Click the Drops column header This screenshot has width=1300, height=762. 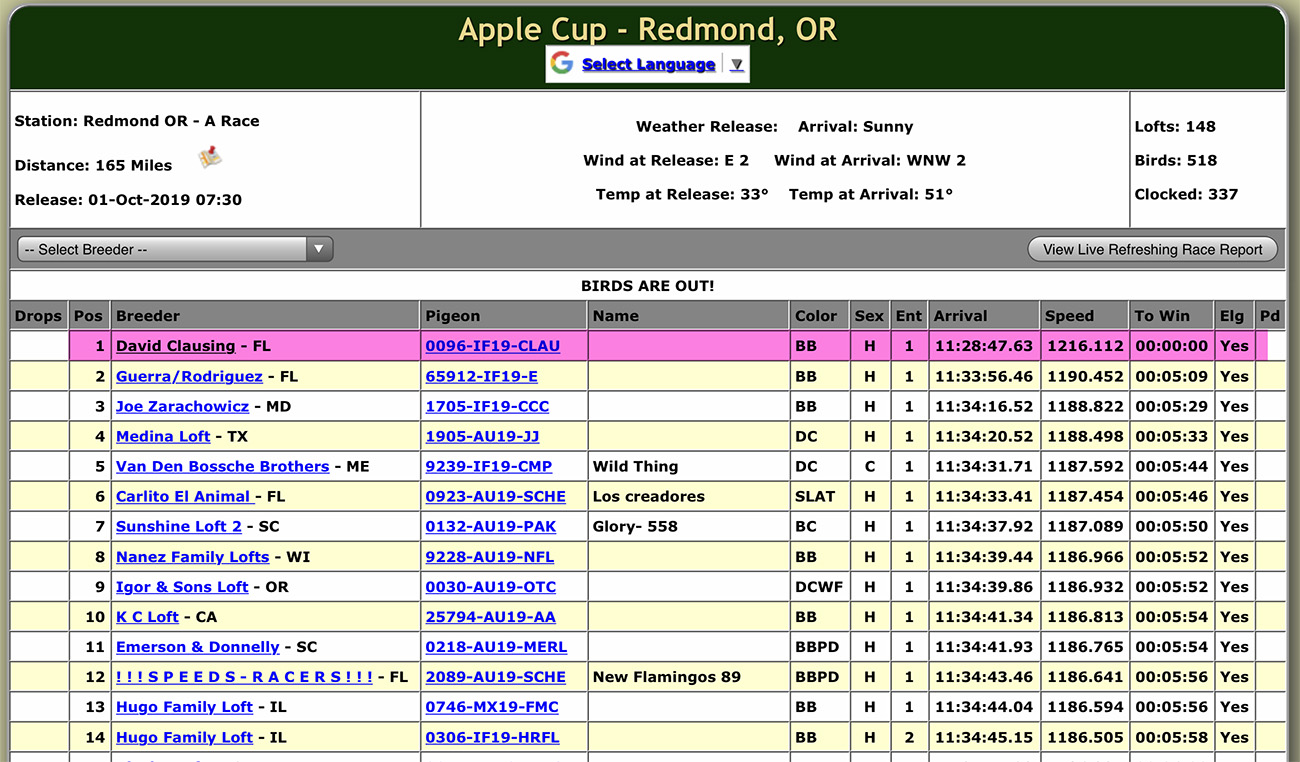(39, 316)
